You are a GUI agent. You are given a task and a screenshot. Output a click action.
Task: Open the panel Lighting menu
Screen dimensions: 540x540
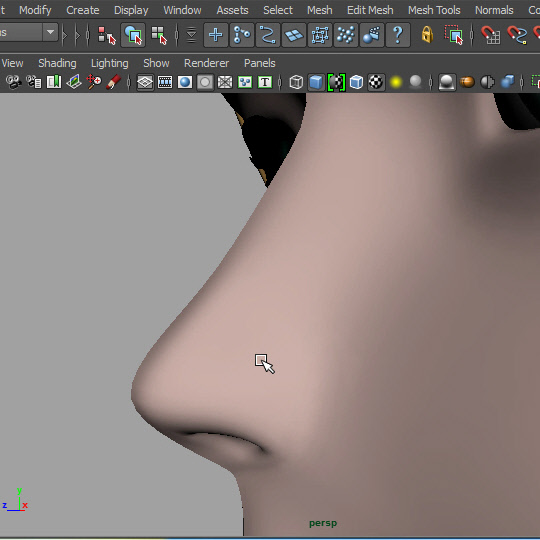[110, 63]
